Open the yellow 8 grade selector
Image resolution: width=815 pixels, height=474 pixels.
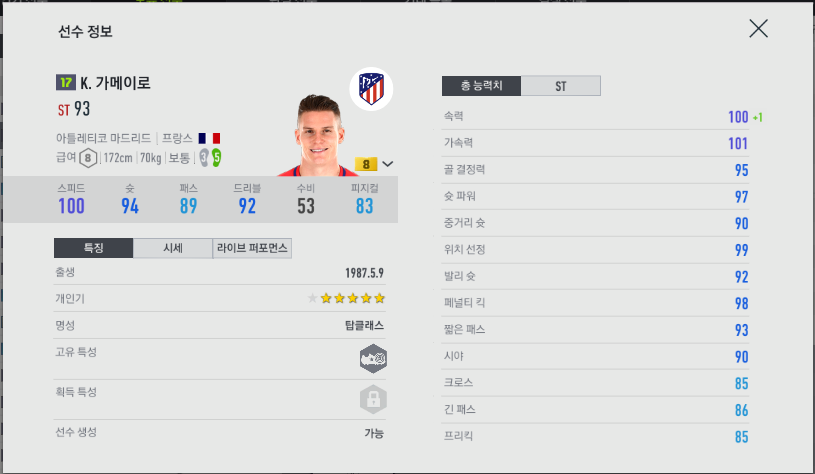pyautogui.click(x=366, y=164)
